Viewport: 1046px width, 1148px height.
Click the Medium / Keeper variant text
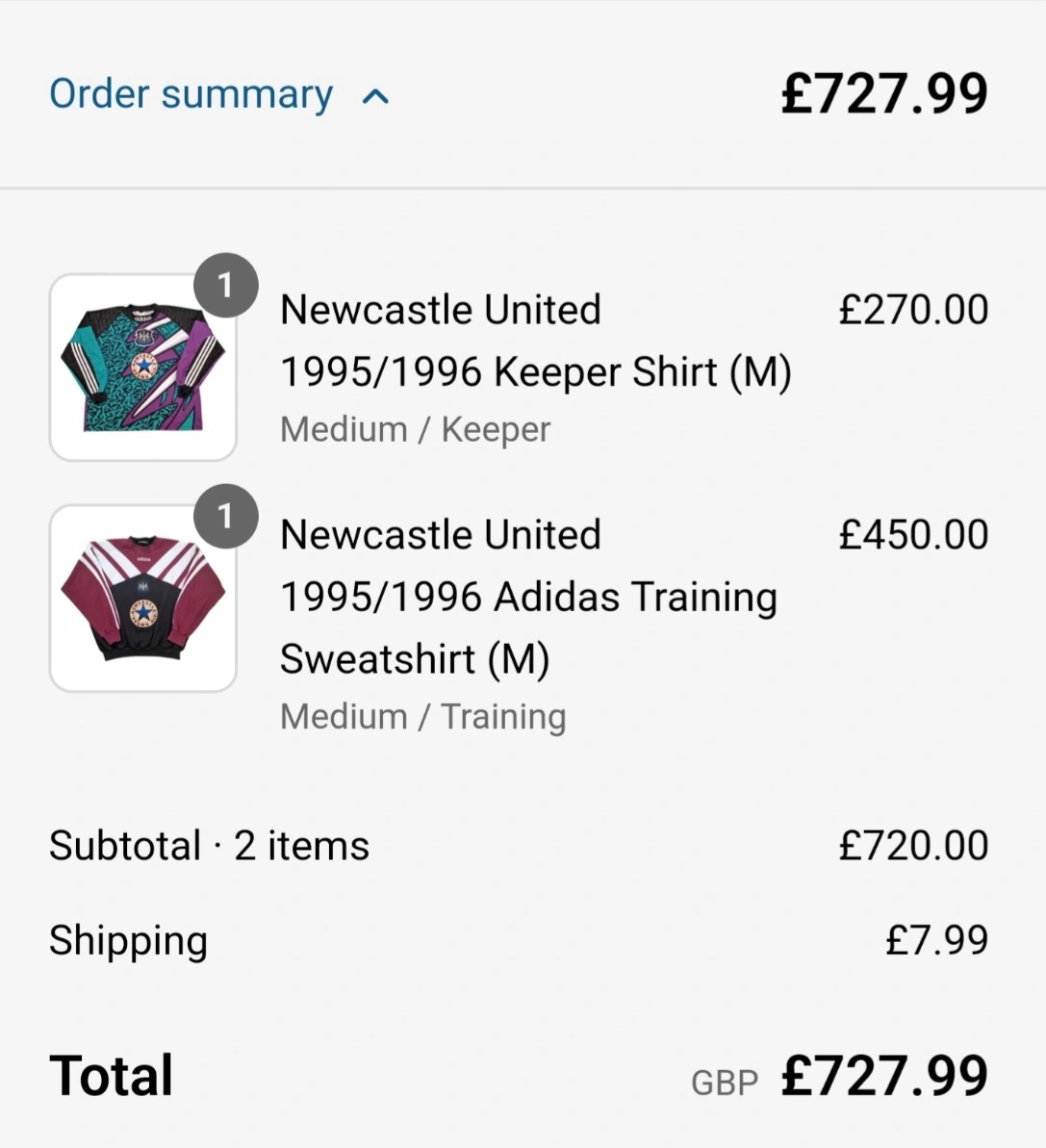pos(415,430)
